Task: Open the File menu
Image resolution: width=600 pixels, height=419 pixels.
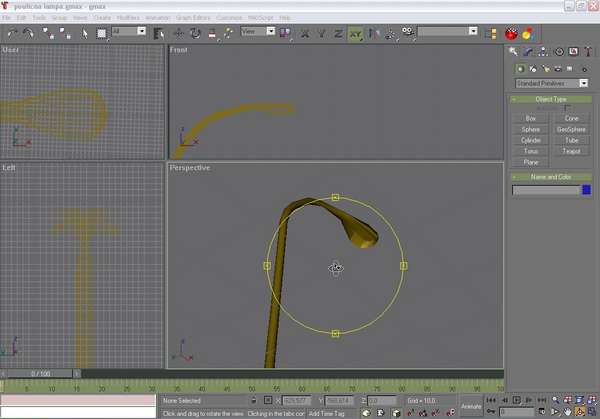Action: 7,18
